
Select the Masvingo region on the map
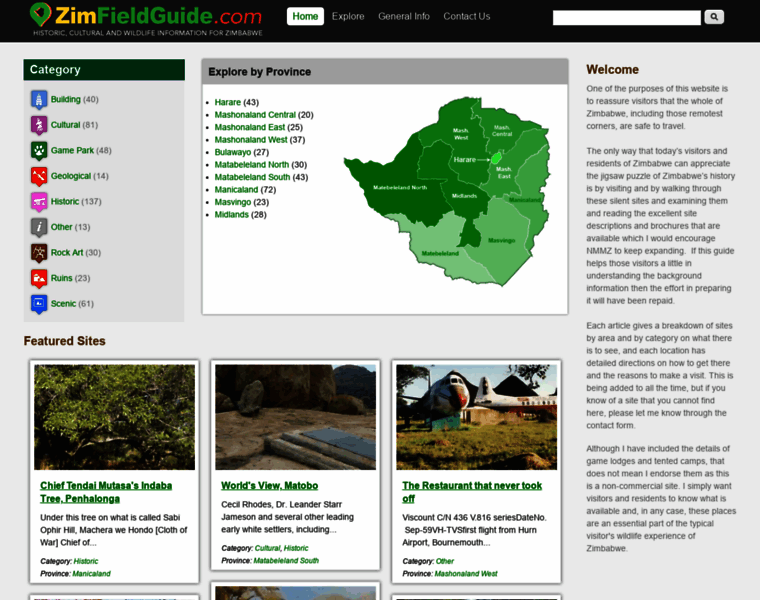499,240
